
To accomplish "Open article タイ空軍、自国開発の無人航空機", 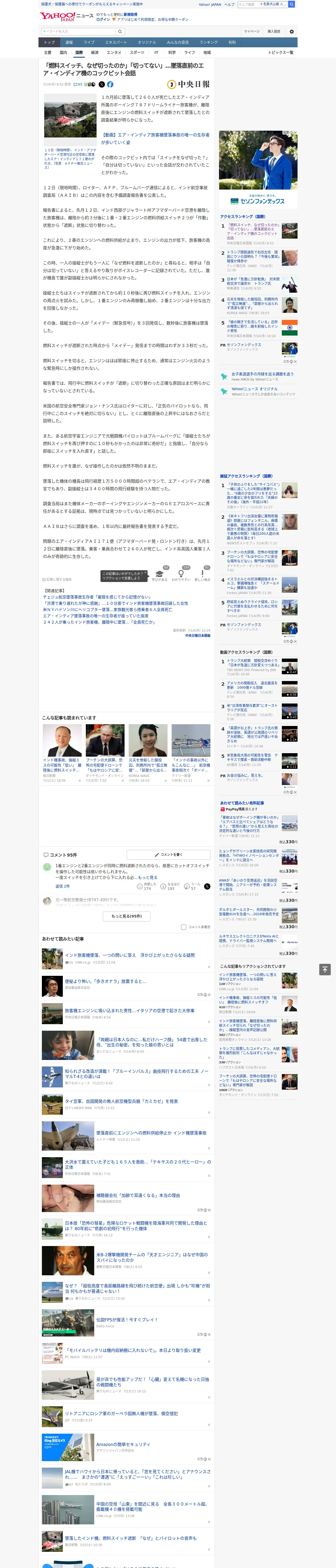I will point(121,1101).
